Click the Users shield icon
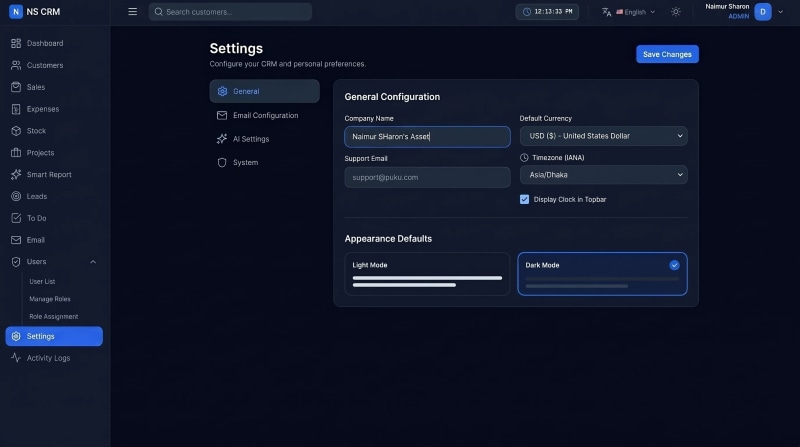Screen dimensions: 800x447 click(16, 262)
